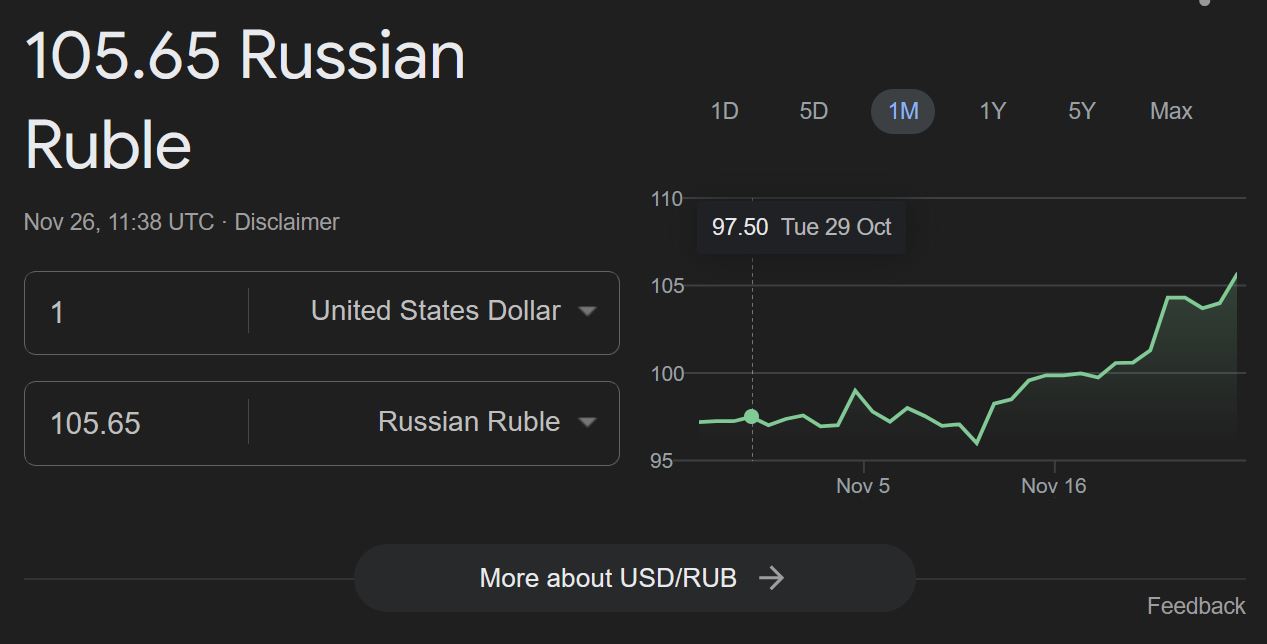Click the amount field showing 105.65

[x=137, y=424]
